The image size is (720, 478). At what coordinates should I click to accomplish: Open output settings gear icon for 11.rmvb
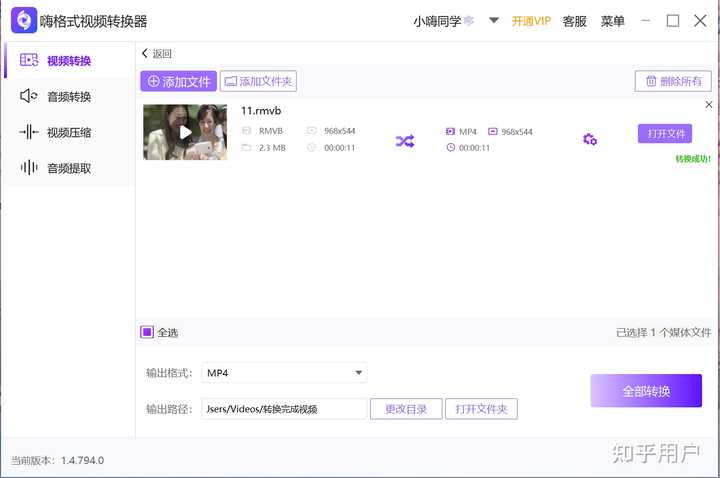pos(590,139)
